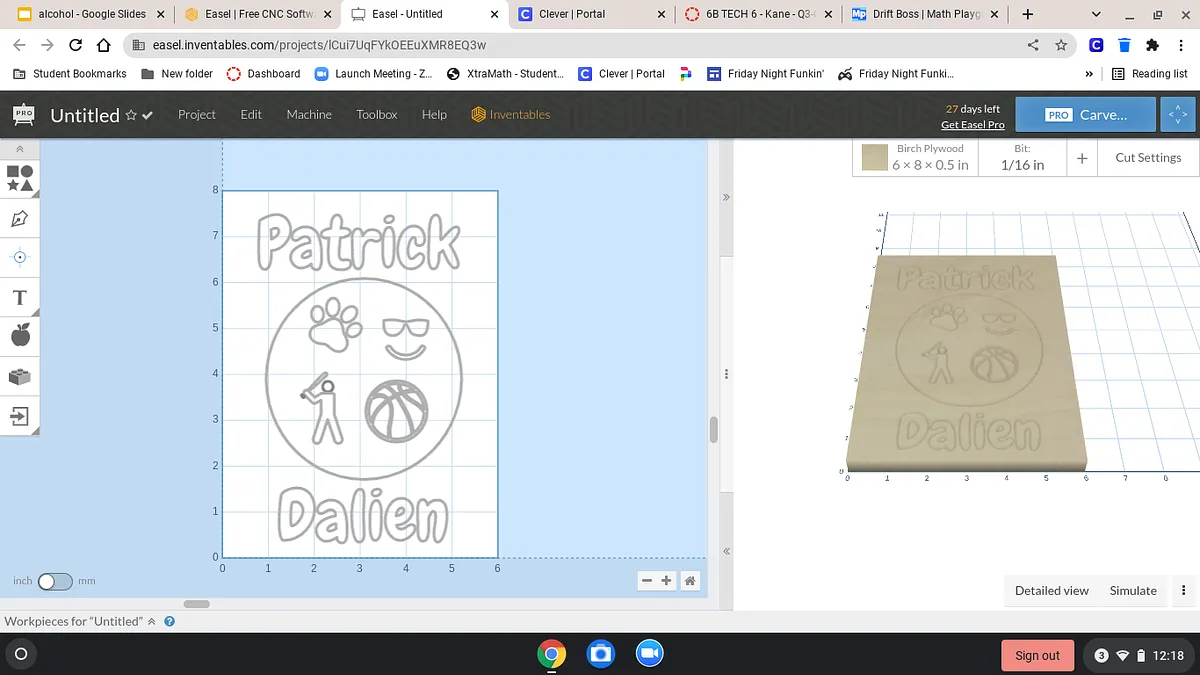1200x675 pixels.
Task: Switch to Detailed view preview
Action: pyautogui.click(x=1051, y=591)
